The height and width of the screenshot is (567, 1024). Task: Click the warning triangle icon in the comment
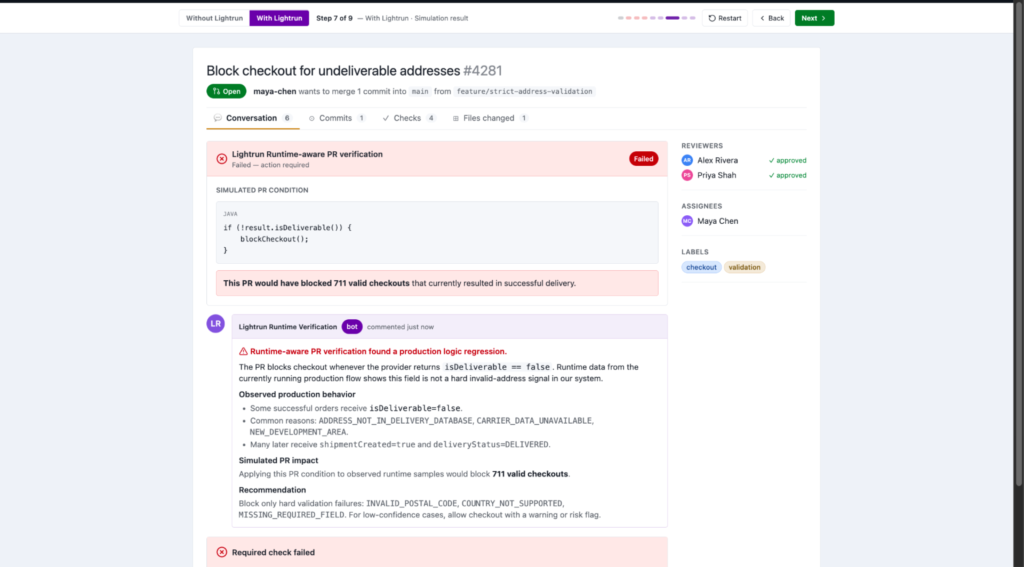click(x=243, y=351)
